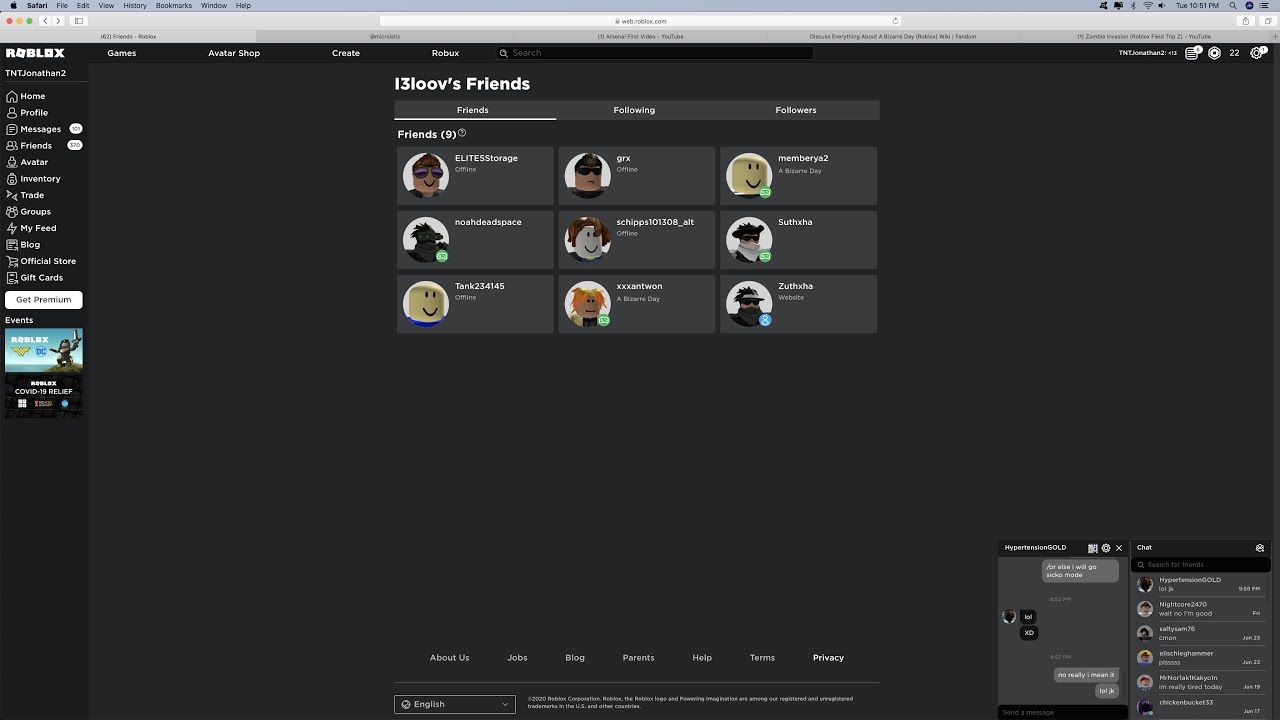The image size is (1280, 720).
Task: Open the xxxantwon friend card avatar
Action: coord(587,304)
